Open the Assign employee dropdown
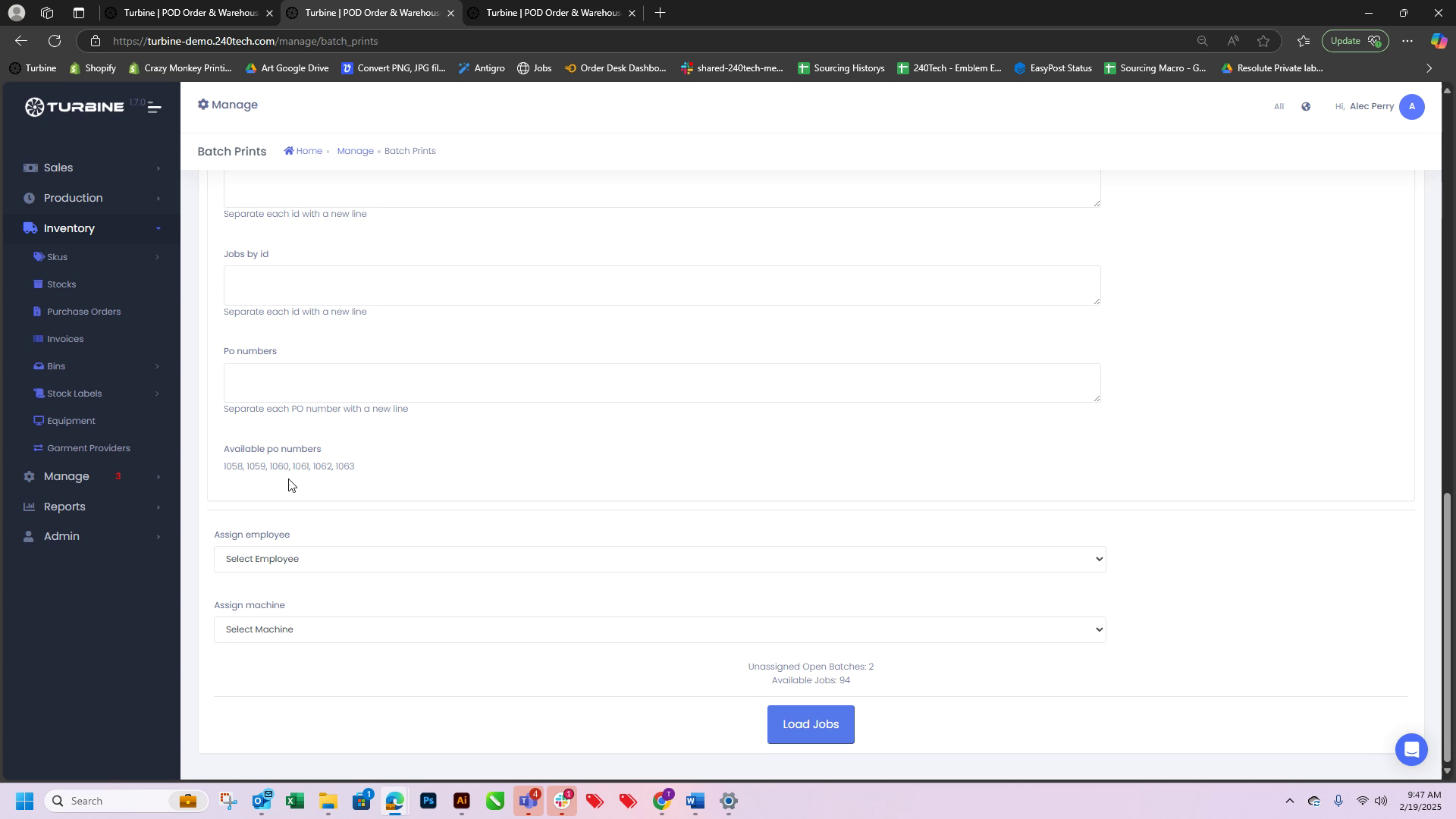Image resolution: width=1456 pixels, height=819 pixels. pos(659,559)
